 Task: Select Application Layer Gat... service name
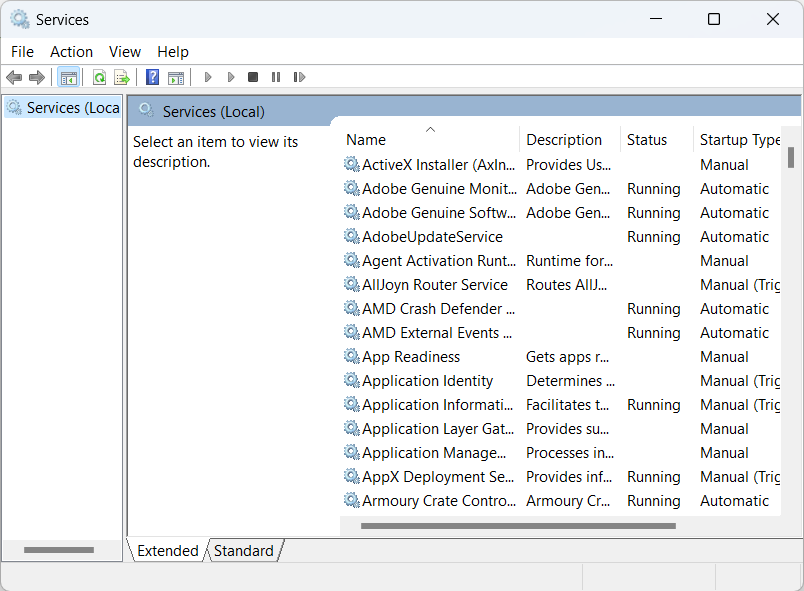[438, 429]
